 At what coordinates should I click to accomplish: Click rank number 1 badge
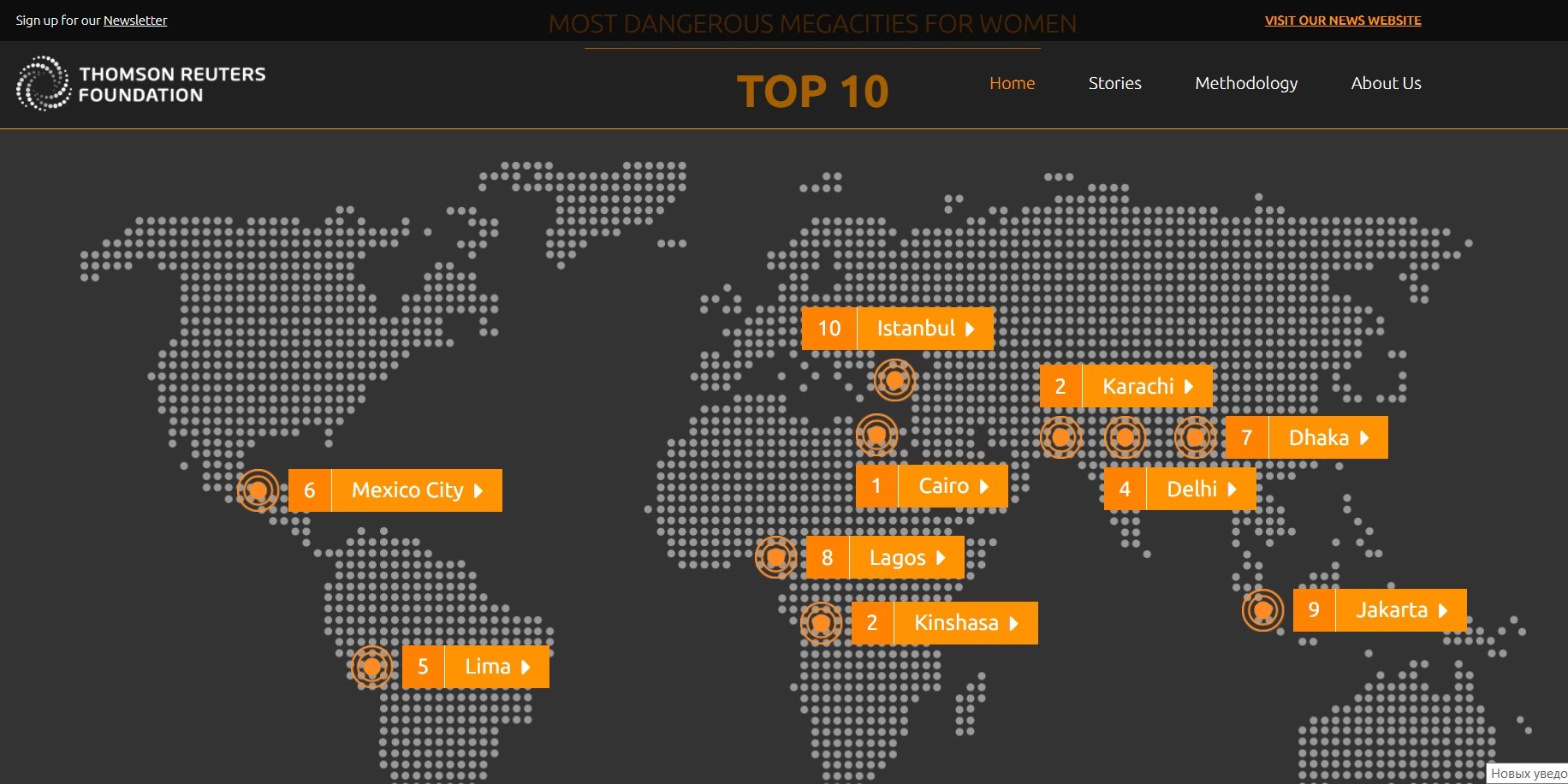click(x=876, y=486)
